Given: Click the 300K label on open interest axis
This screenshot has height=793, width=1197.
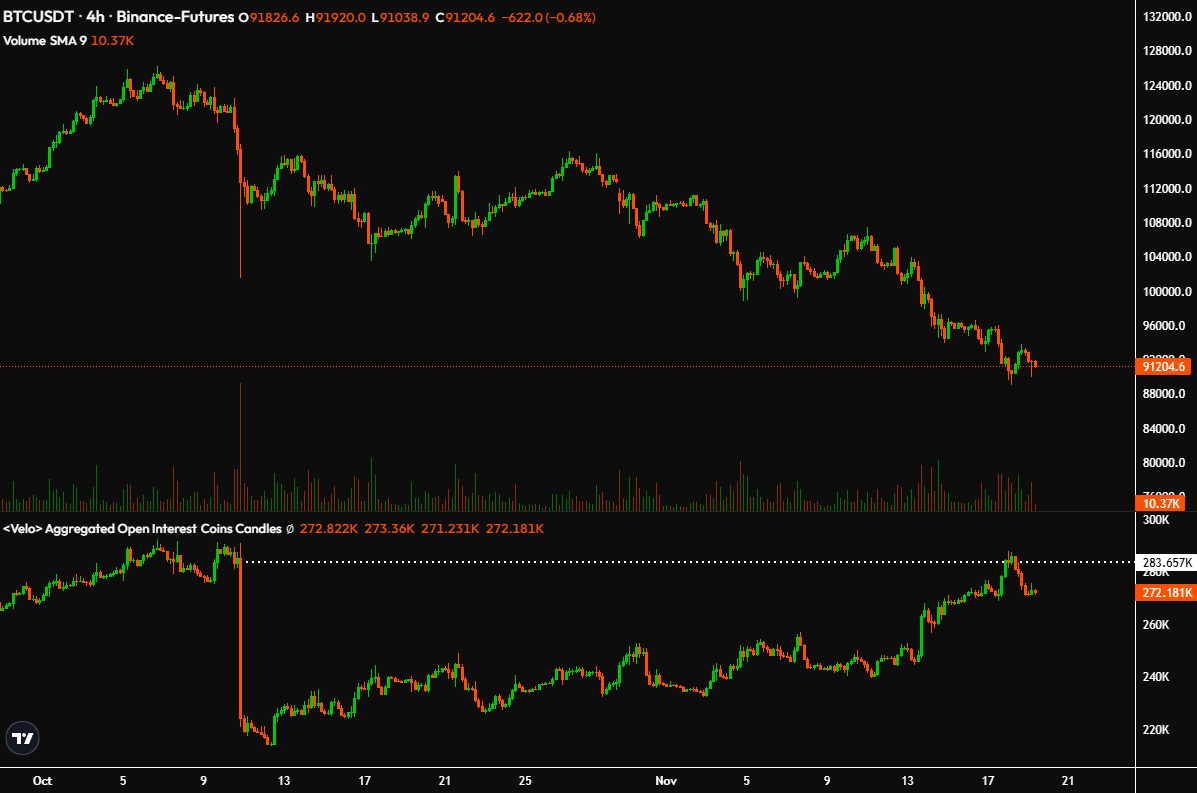Looking at the screenshot, I should tap(1155, 521).
